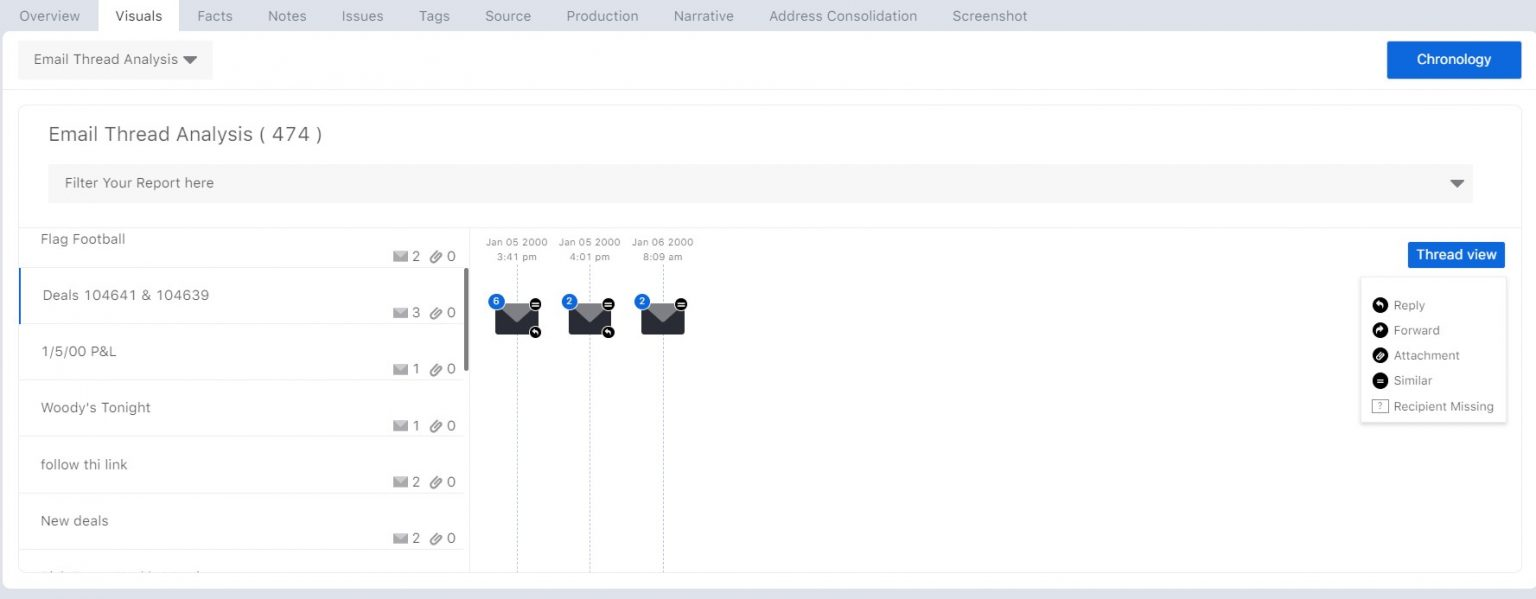The image size is (1536, 599).
Task: Open the Email Thread Analysis dropdown
Action: (x=115, y=59)
